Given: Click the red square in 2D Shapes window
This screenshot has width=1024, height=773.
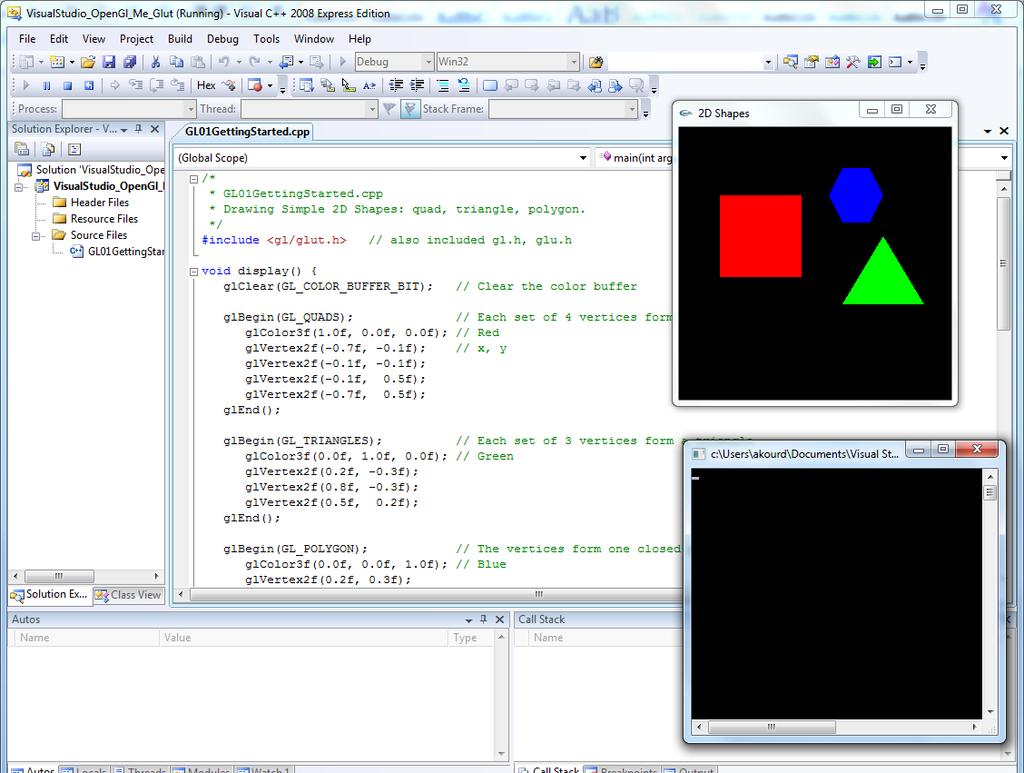Looking at the screenshot, I should [760, 236].
